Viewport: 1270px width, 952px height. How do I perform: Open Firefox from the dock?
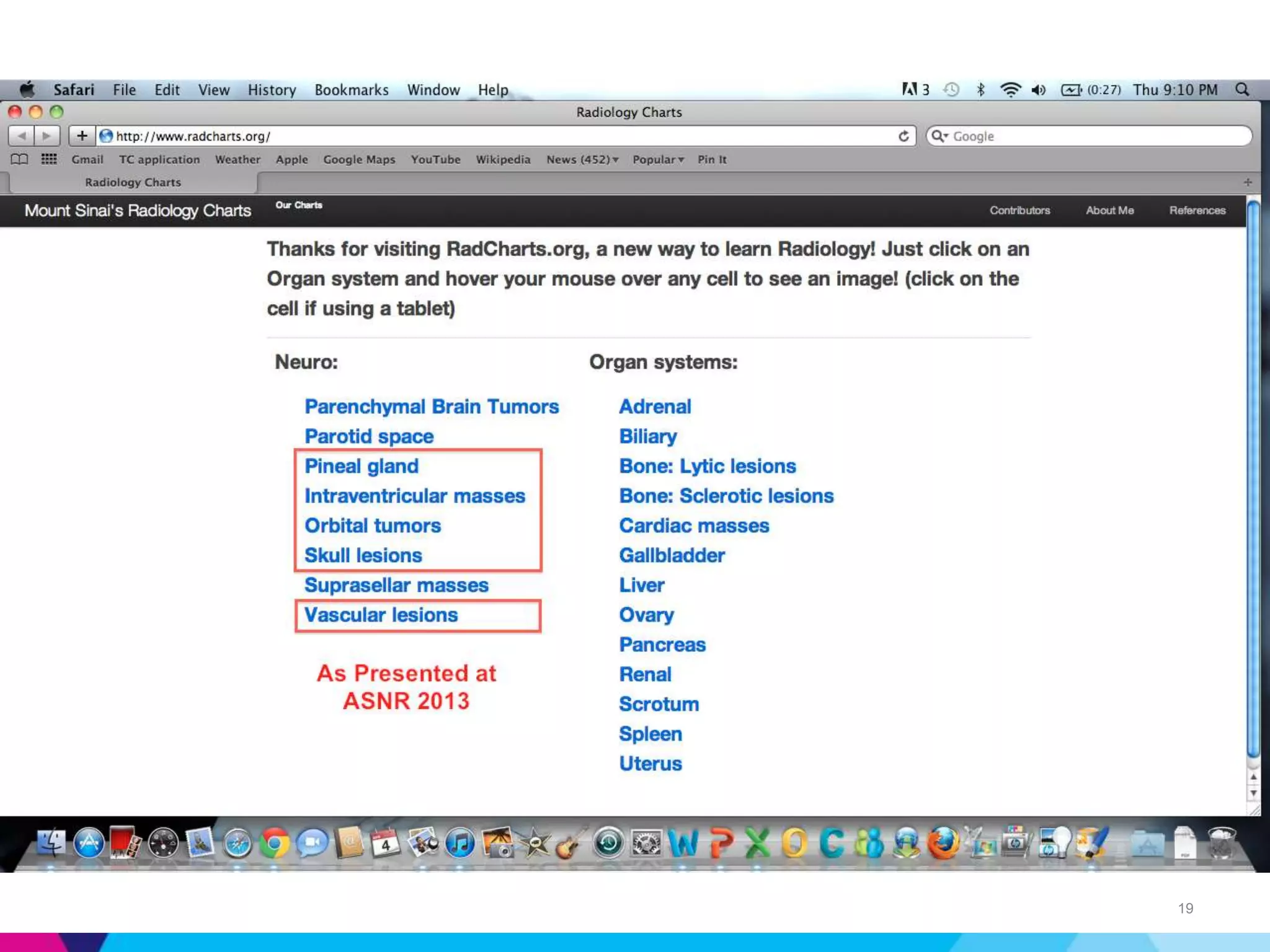click(x=943, y=843)
